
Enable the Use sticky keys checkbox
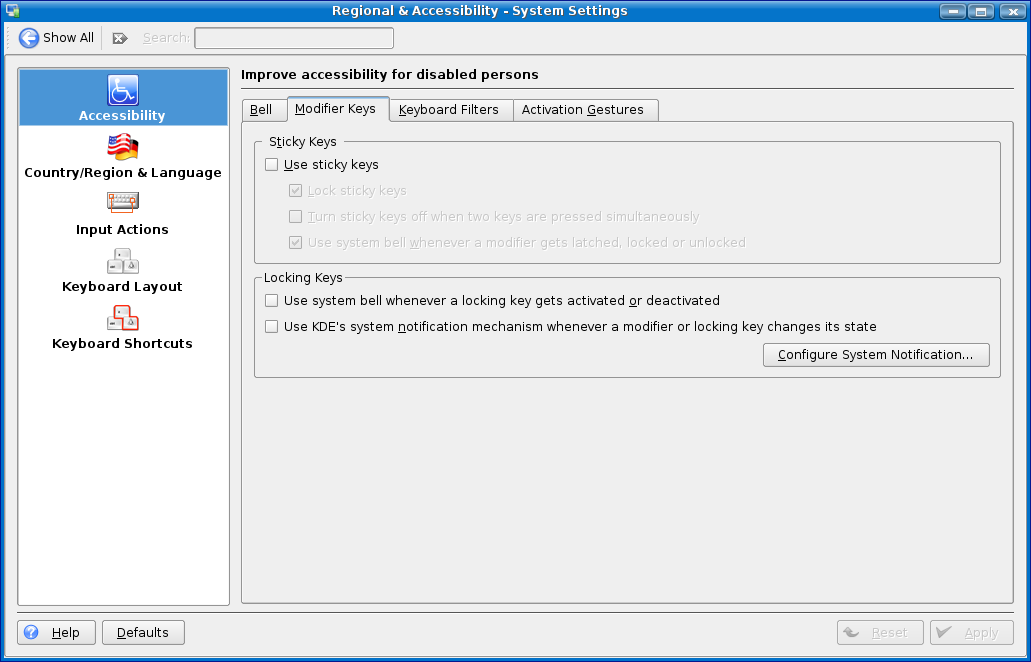click(x=271, y=165)
